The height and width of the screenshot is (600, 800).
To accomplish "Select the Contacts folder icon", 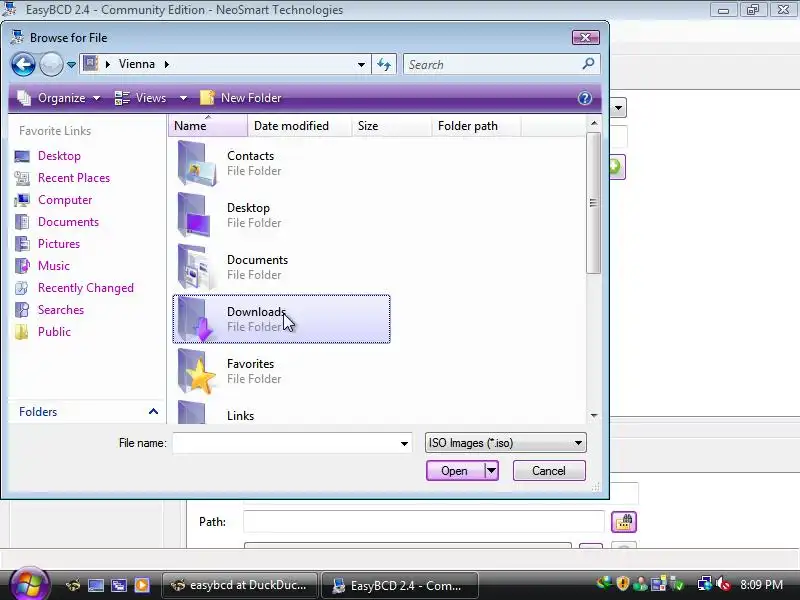I will coord(196,164).
